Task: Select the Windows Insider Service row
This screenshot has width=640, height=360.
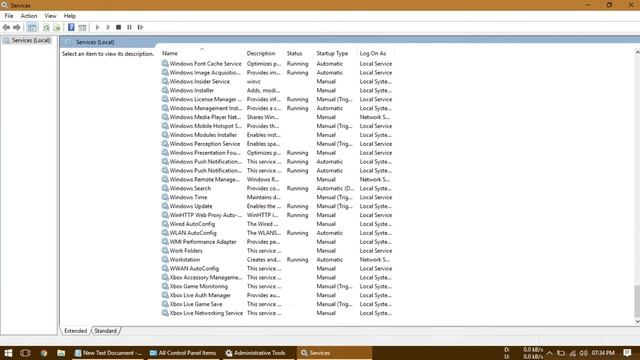Action: pos(277,82)
